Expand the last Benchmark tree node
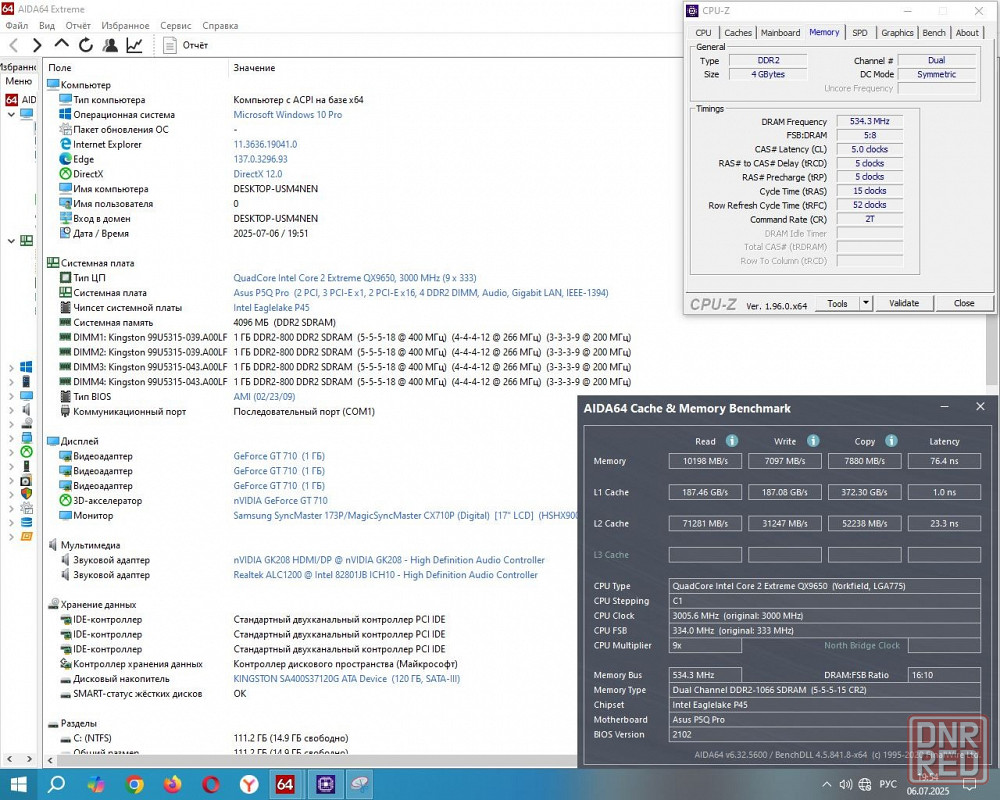 point(11,537)
